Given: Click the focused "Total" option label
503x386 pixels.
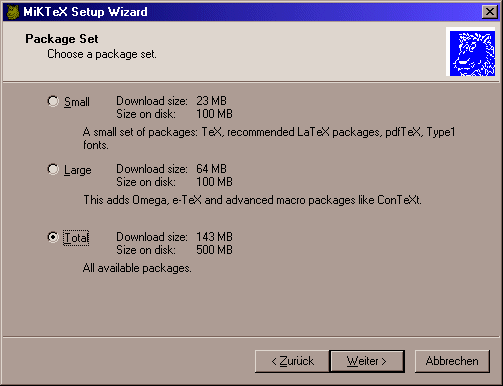Looking at the screenshot, I should (x=76, y=238).
